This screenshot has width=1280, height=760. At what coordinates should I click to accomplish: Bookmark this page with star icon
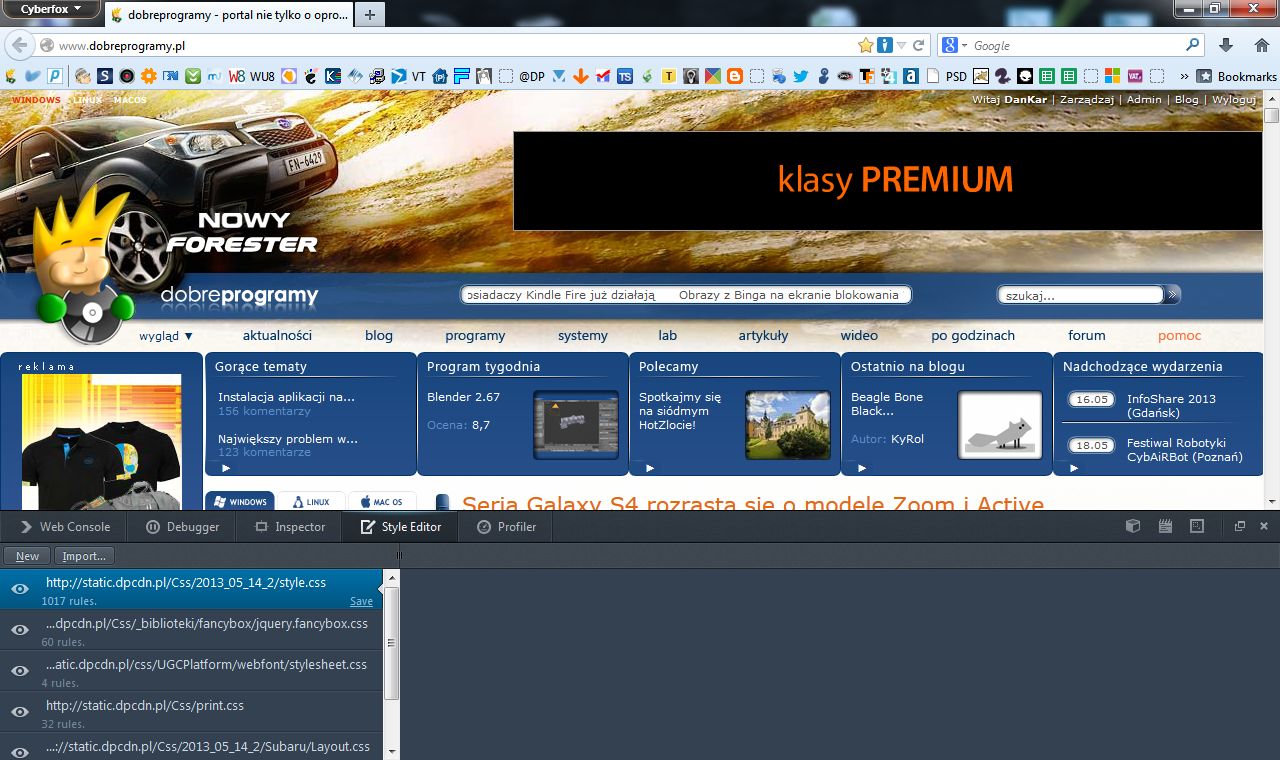pos(866,45)
